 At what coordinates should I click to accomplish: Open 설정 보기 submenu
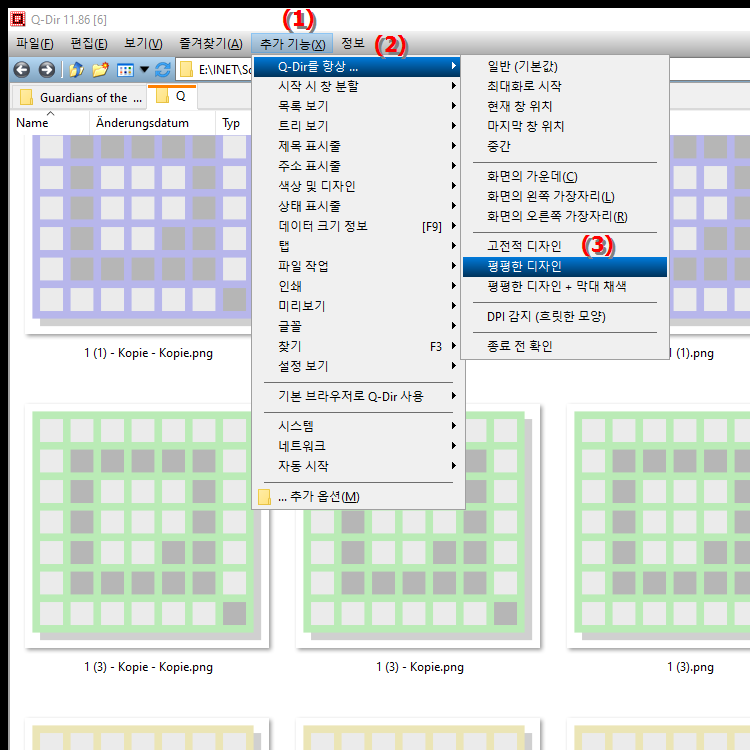357,366
